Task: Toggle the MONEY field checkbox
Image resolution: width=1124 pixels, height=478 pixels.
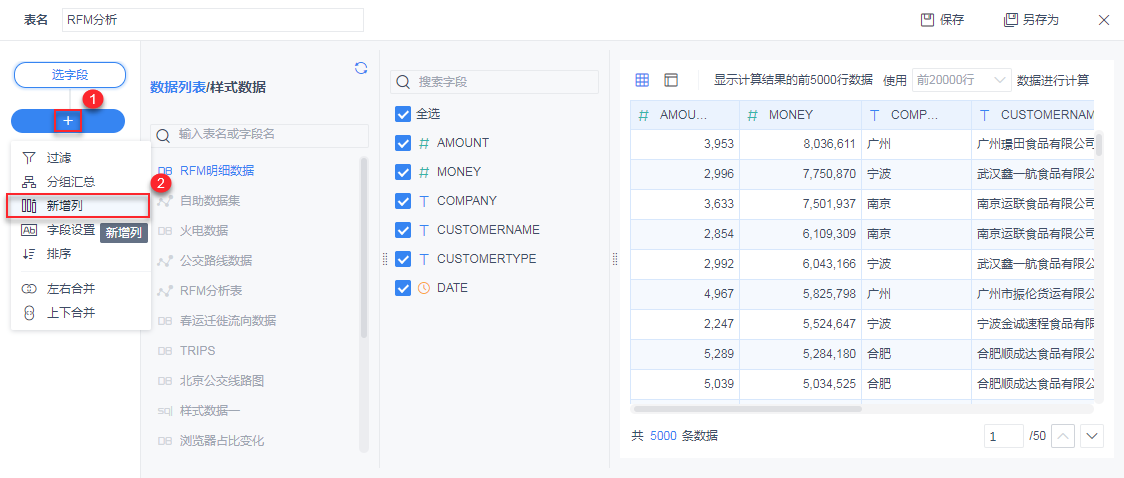Action: (403, 172)
